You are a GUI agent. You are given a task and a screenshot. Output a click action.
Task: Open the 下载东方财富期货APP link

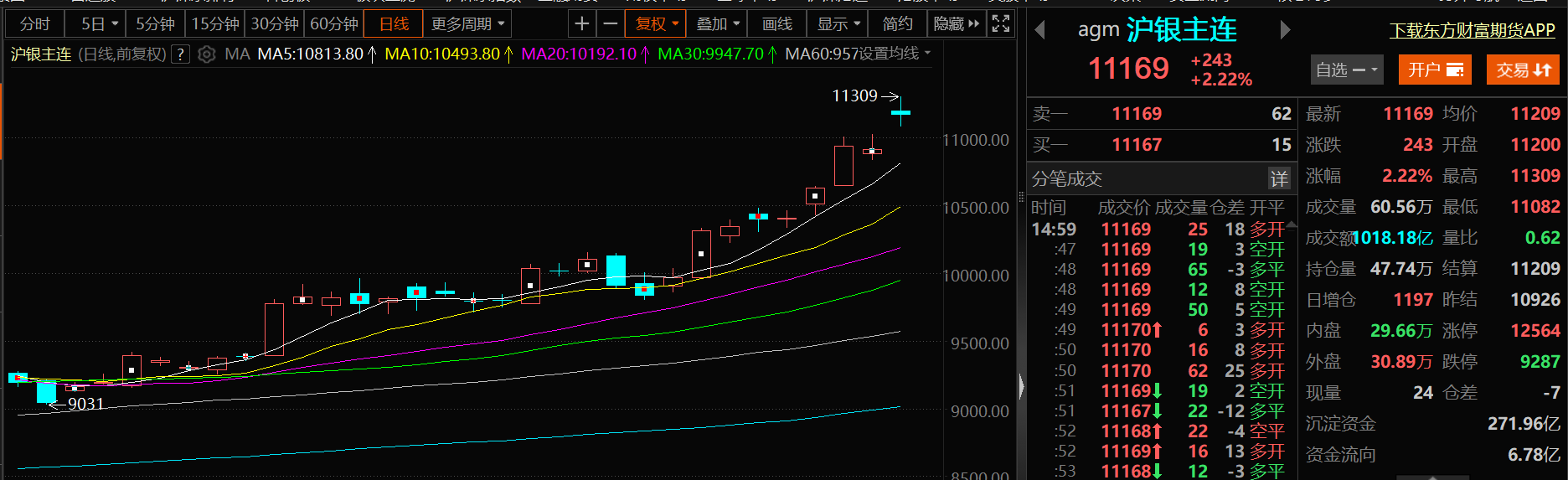point(1472,31)
